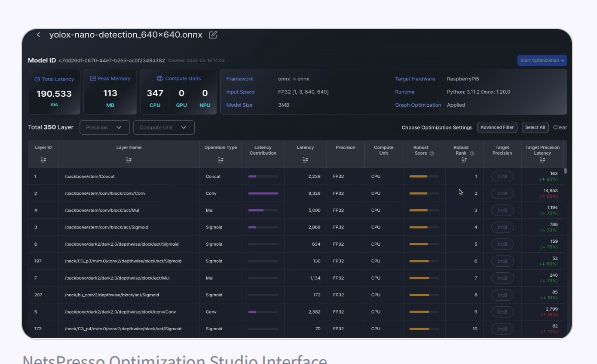Toggle Int8 for the robust rank 1 row
597x364 pixels.
coord(503,177)
